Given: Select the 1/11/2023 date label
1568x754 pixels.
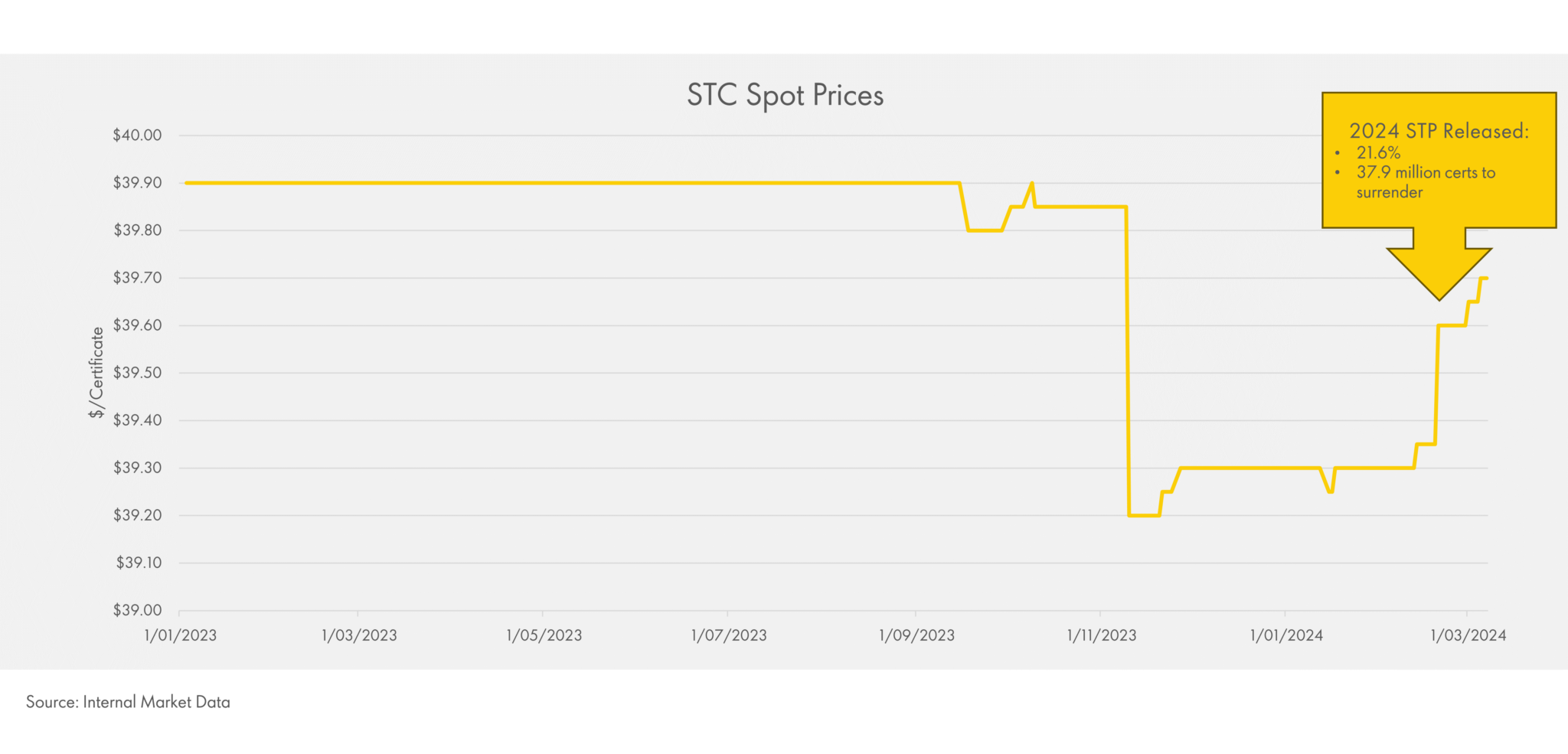Looking at the screenshot, I should [1102, 635].
